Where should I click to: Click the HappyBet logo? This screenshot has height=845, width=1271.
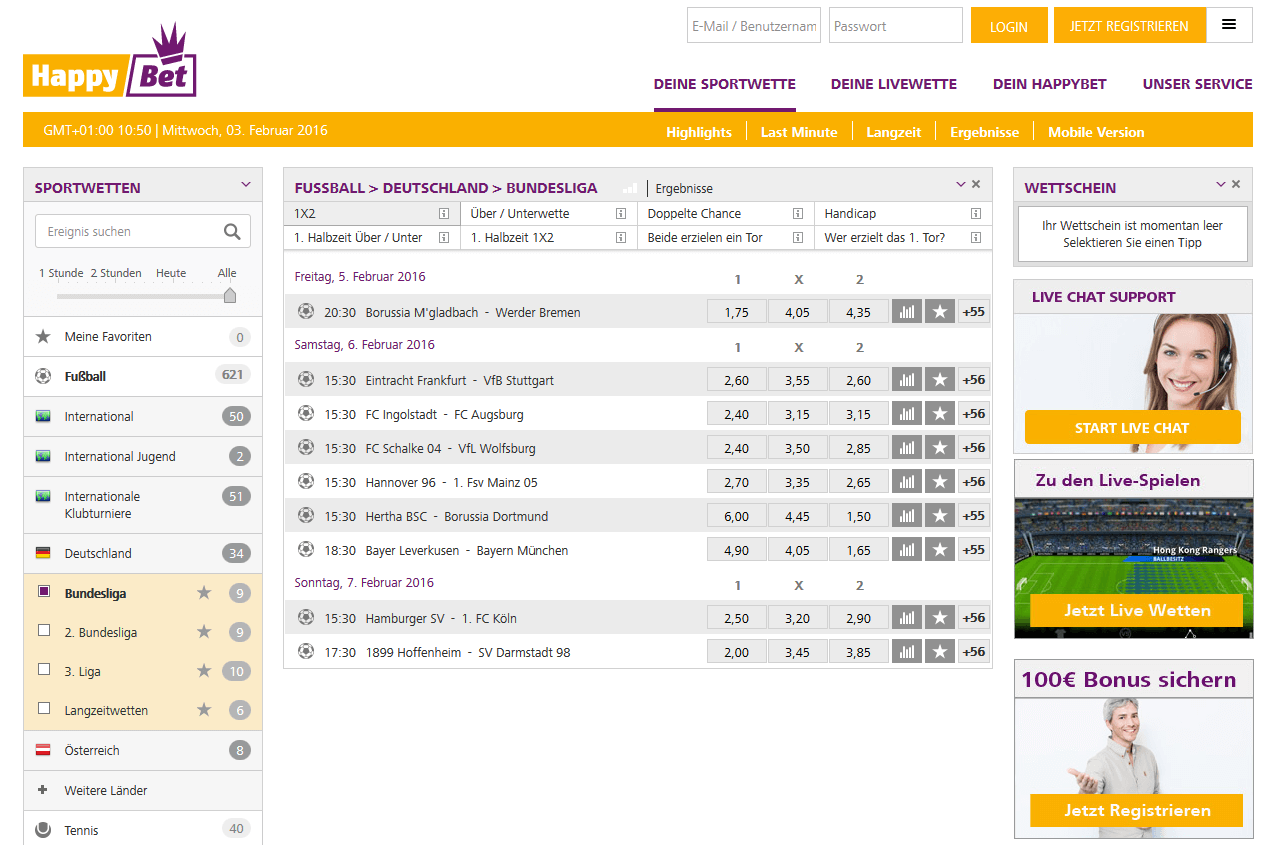(110, 62)
